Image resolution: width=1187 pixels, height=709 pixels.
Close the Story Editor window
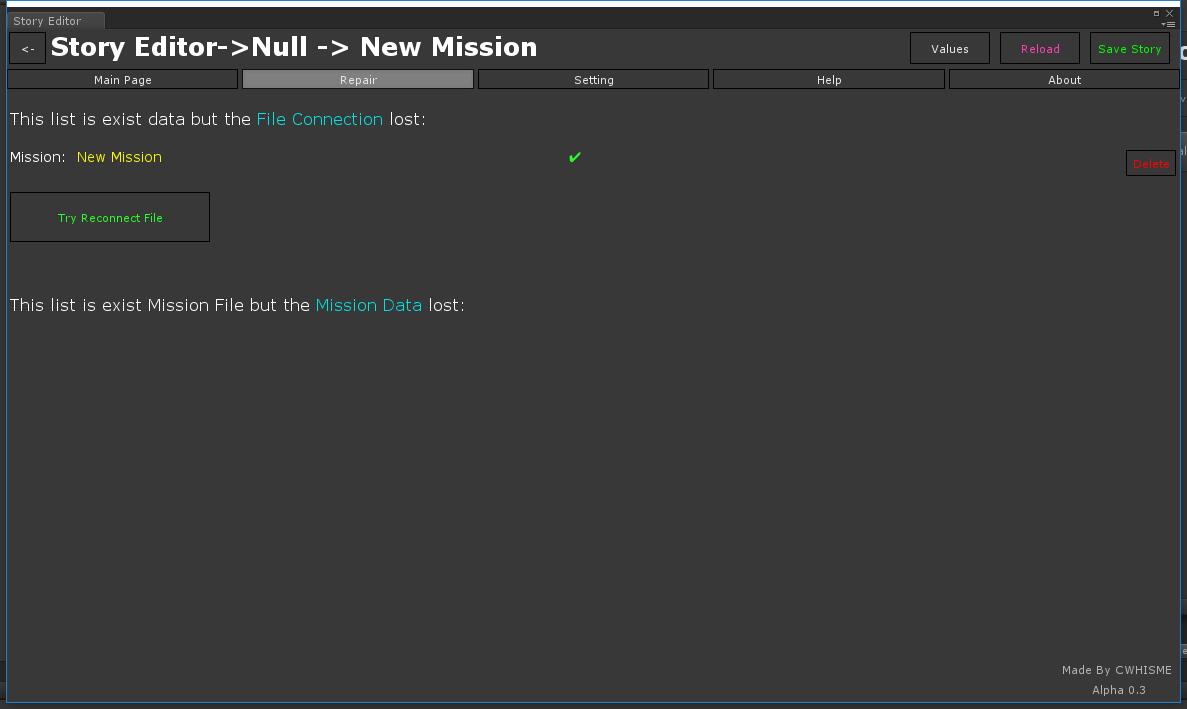[1170, 13]
